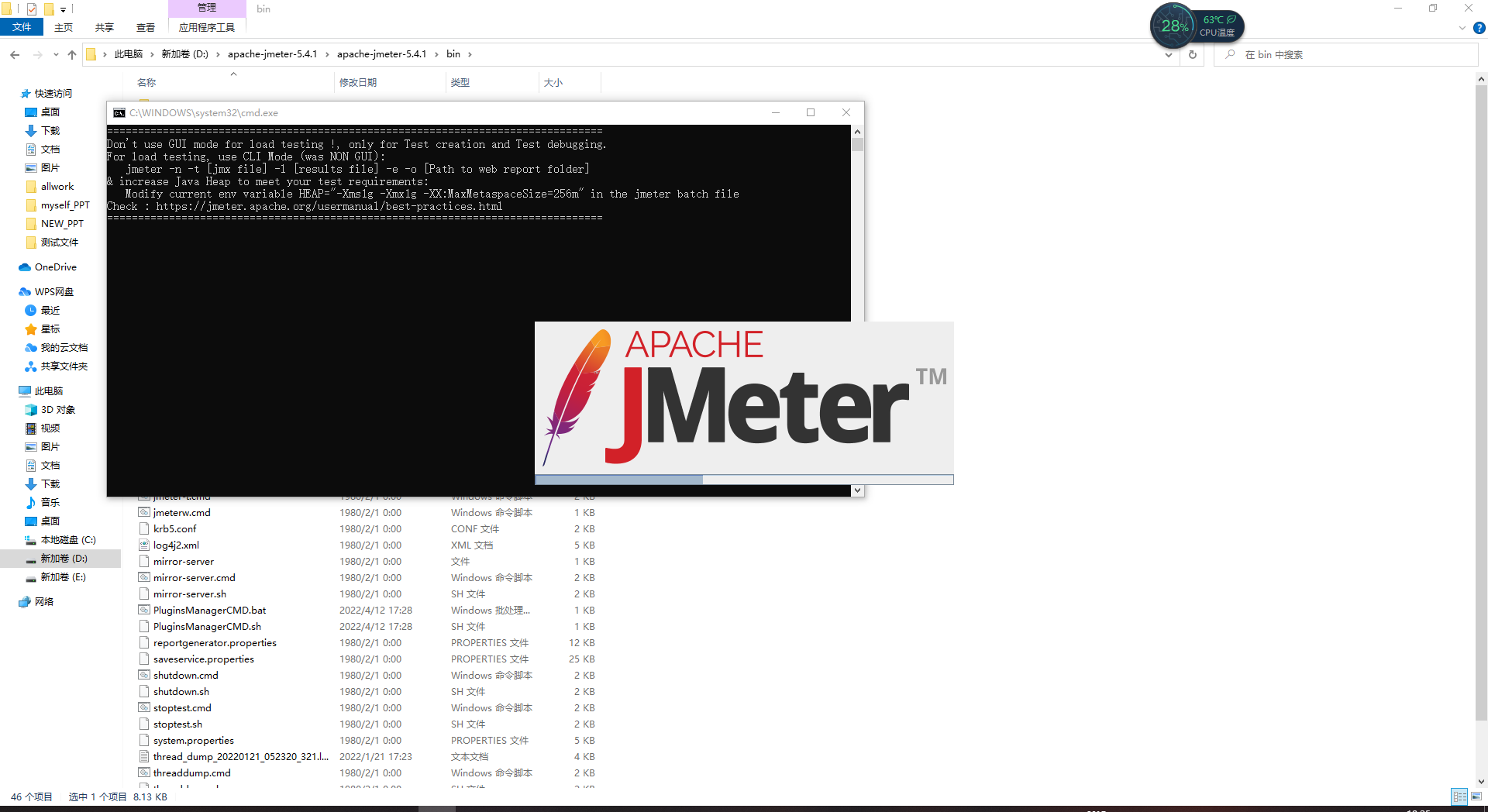Open the 测试文件 folder shortcut

[60, 243]
